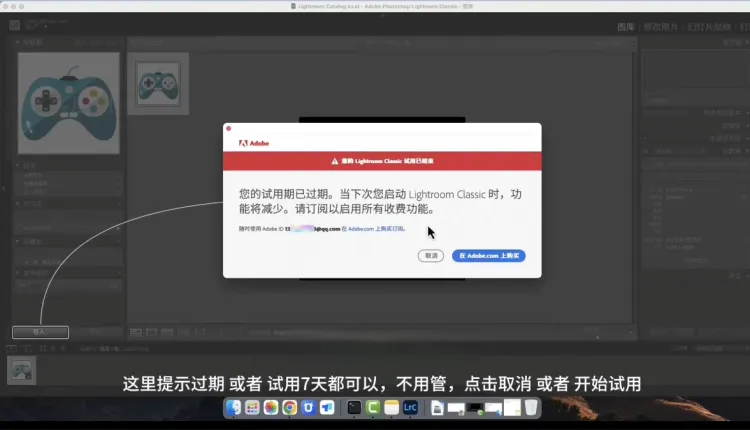Image resolution: width=750 pixels, height=430 pixels.
Task: Expand the Histogram panel in right sidebar
Action: pyautogui.click(x=747, y=42)
